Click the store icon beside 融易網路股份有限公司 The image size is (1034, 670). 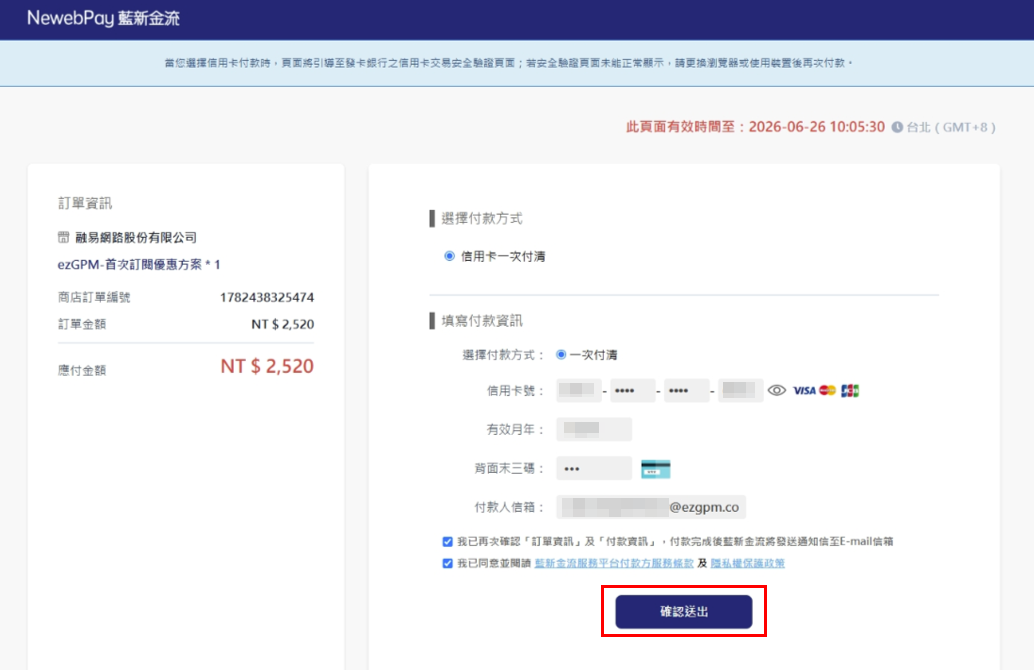[63, 237]
